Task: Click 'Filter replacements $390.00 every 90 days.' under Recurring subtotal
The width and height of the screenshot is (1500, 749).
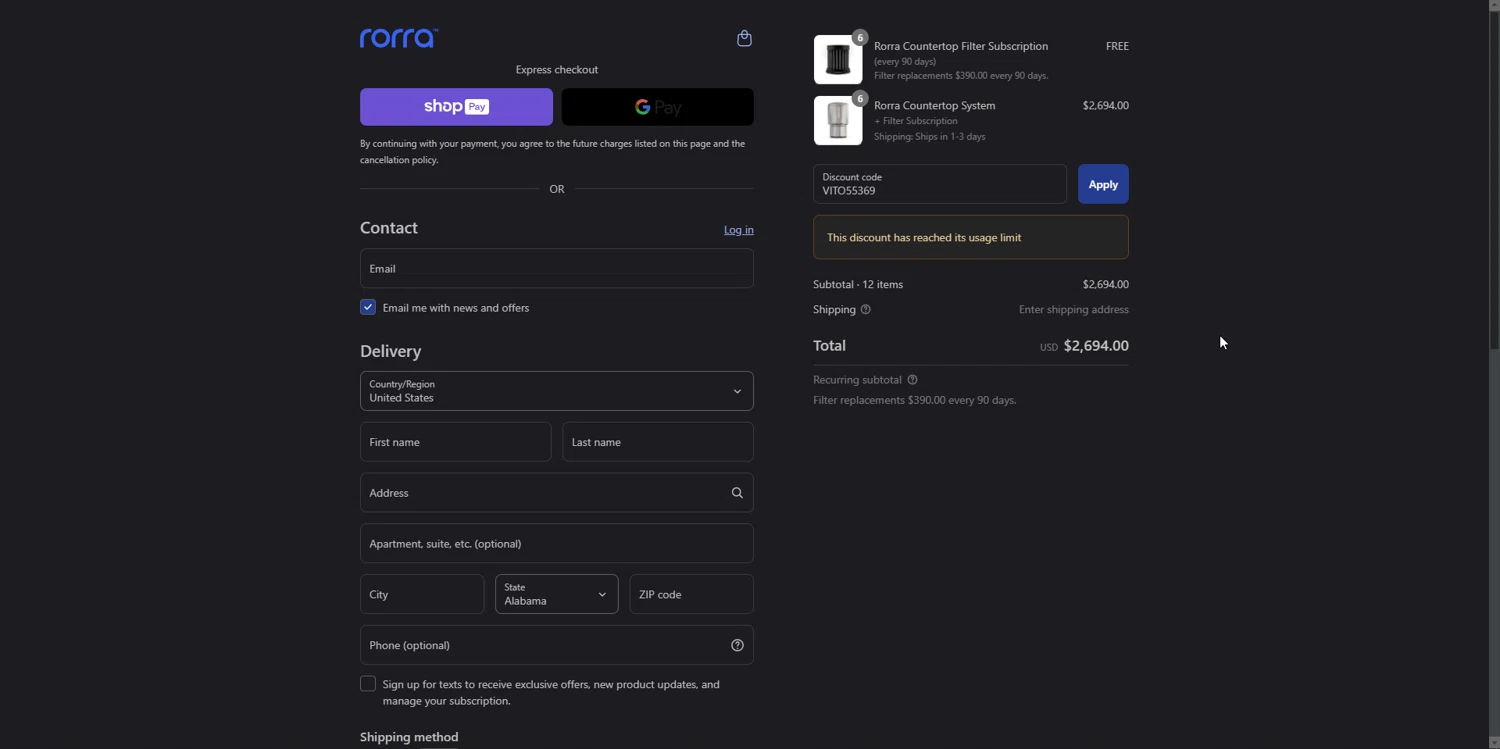Action: 915,400
